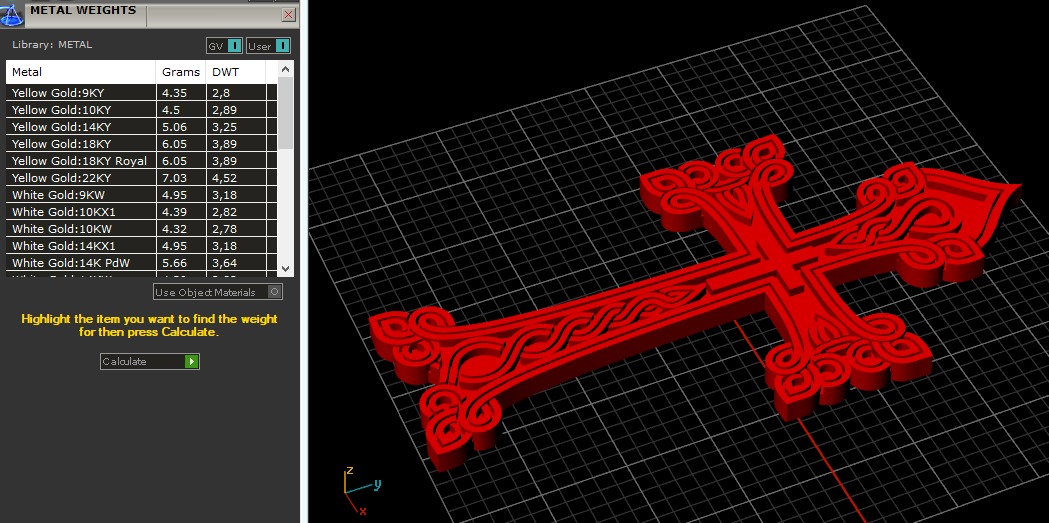The width and height of the screenshot is (1049, 523).
Task: Sort by the DWT column header
Action: coord(235,72)
